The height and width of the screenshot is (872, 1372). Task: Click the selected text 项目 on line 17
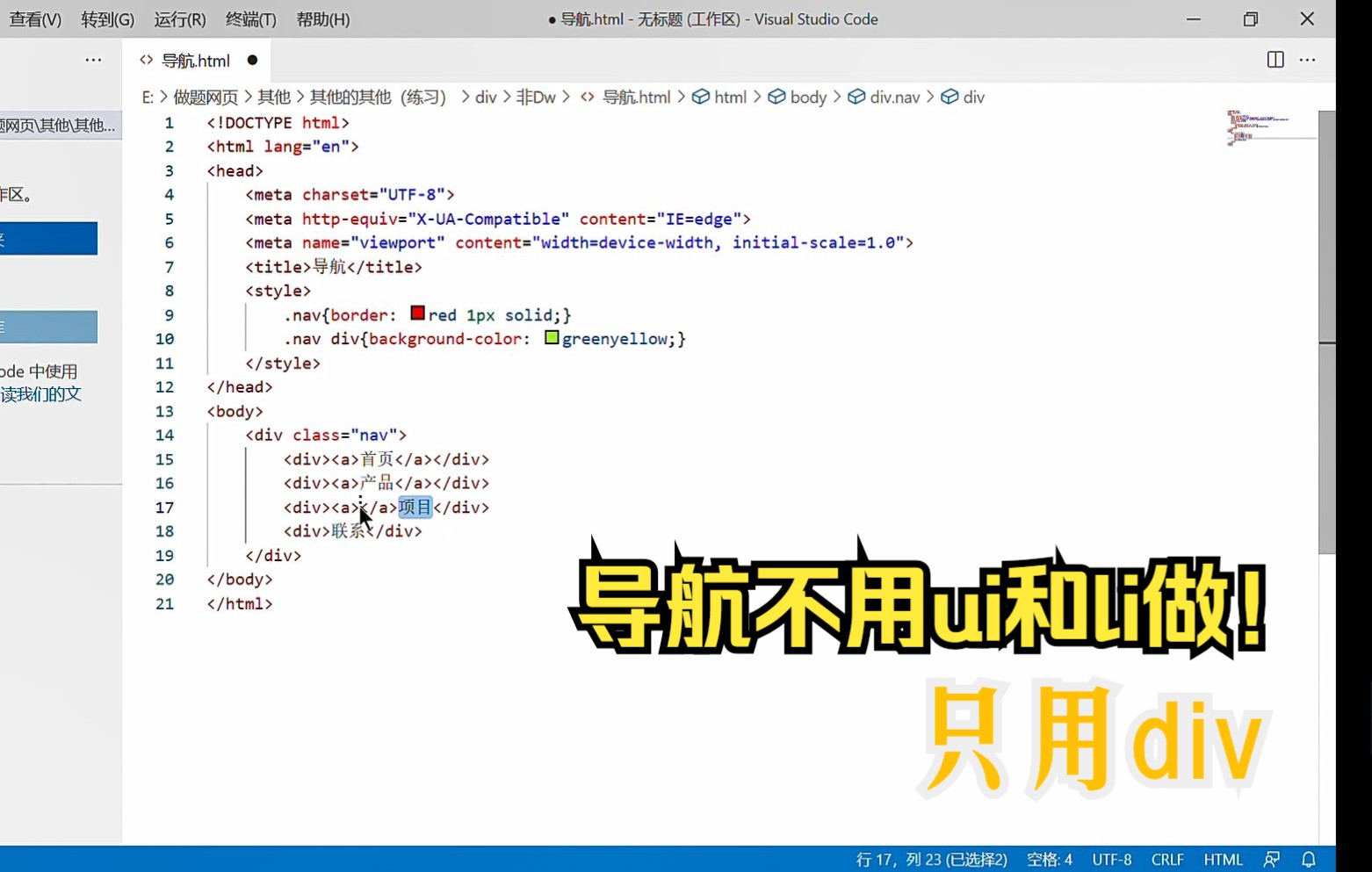tap(415, 508)
